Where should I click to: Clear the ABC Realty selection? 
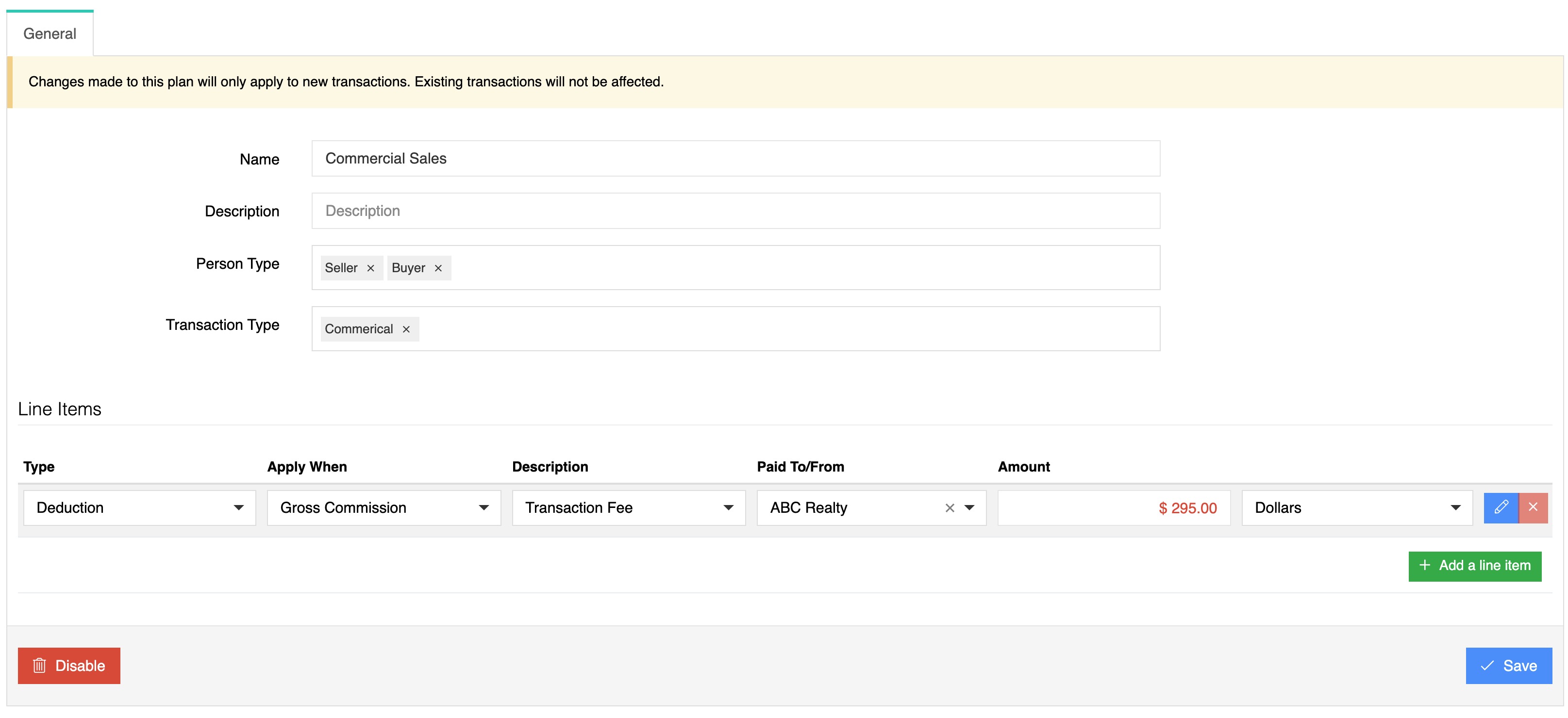click(x=949, y=507)
